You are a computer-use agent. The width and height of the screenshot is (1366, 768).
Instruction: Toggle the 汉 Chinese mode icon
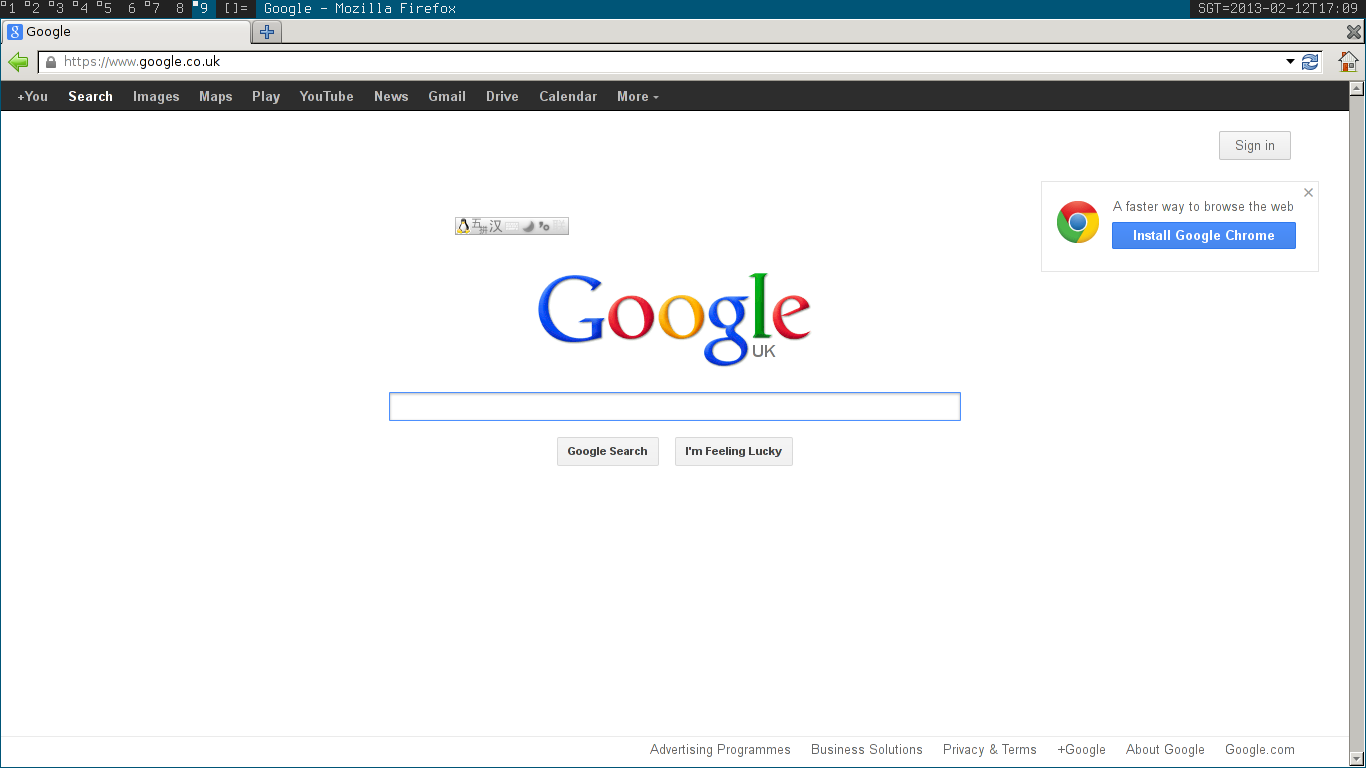496,227
